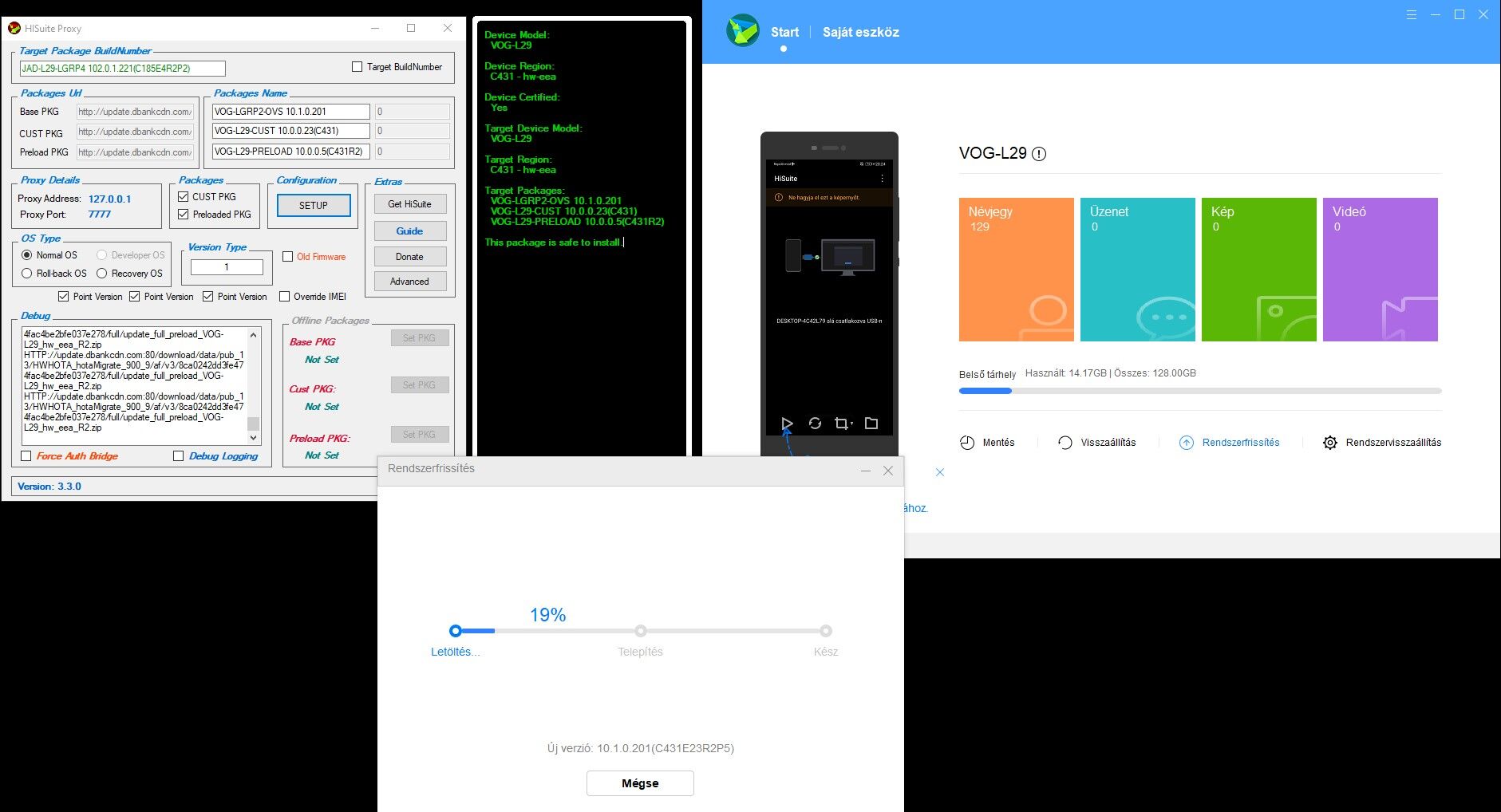
Task: Click Proxy Address value 127.0.0.1
Action: coord(110,199)
